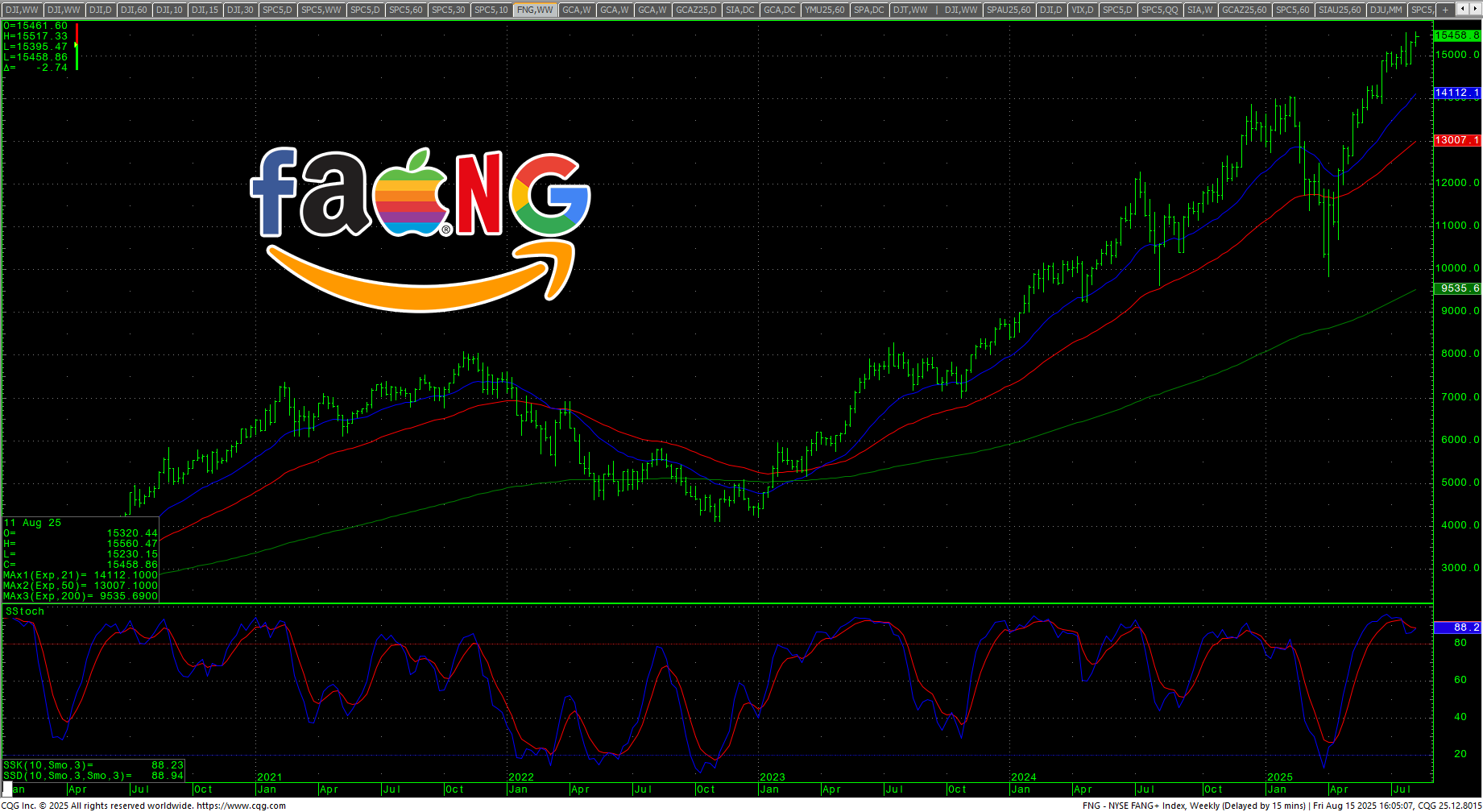The image size is (1483, 812).
Task: Open the SIAU25,60 tab
Action: 1340,10
